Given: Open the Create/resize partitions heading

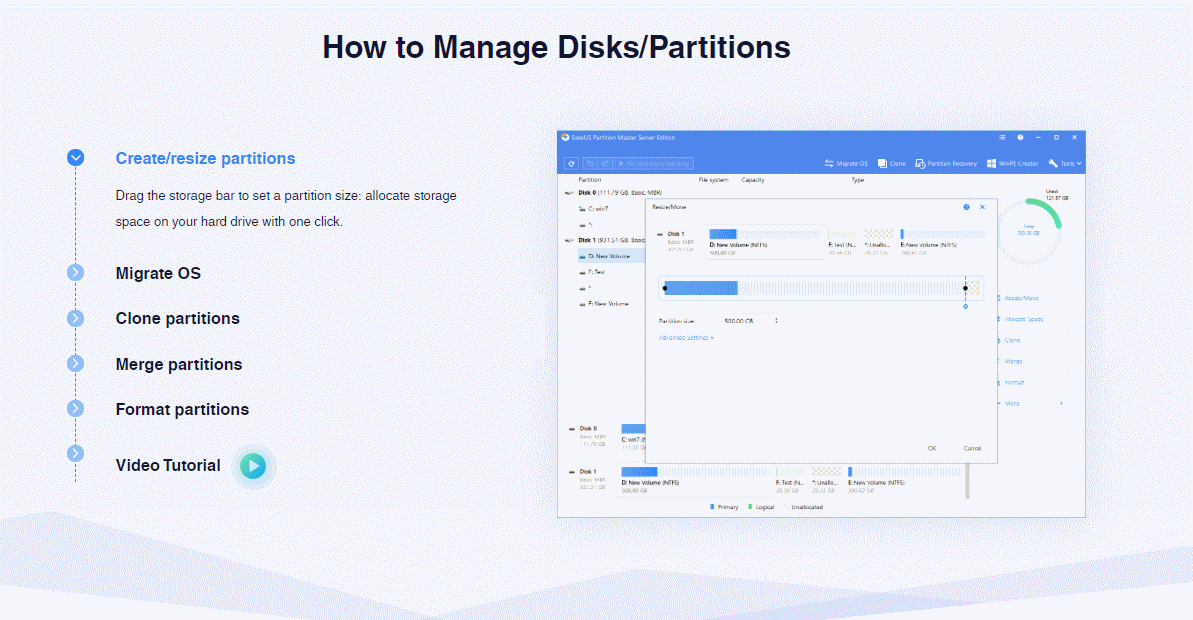Looking at the screenshot, I should [205, 158].
